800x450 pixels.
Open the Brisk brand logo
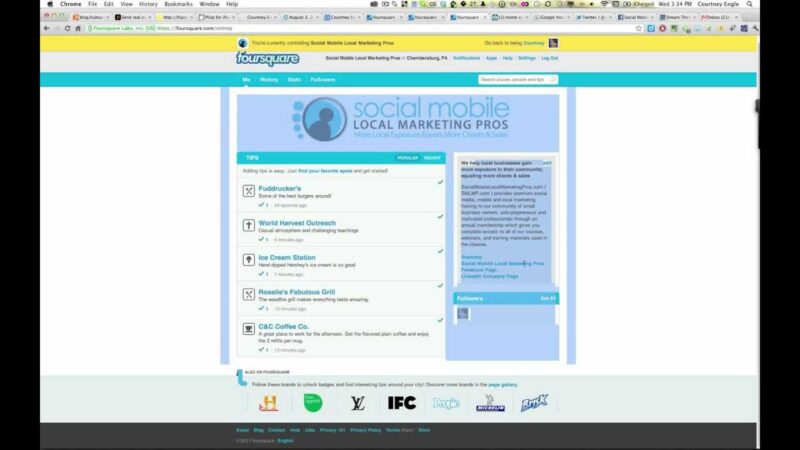point(534,403)
